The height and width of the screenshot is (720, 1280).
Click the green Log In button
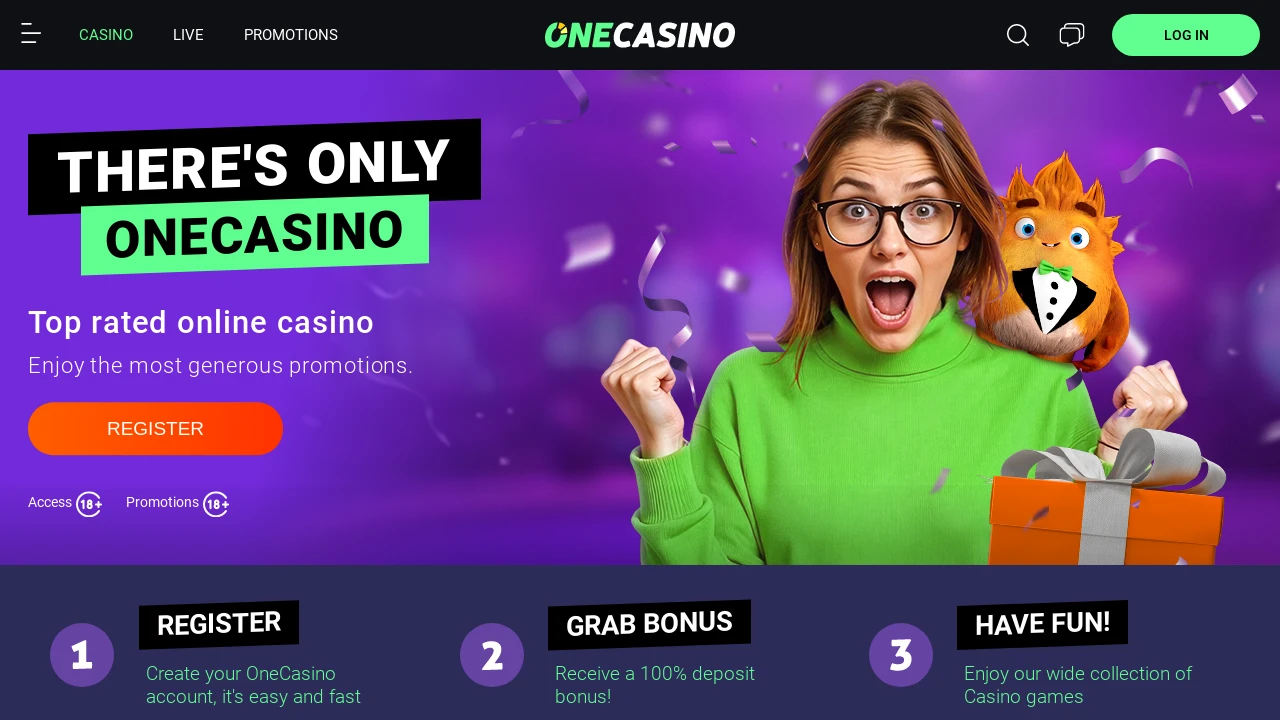pyautogui.click(x=1186, y=35)
